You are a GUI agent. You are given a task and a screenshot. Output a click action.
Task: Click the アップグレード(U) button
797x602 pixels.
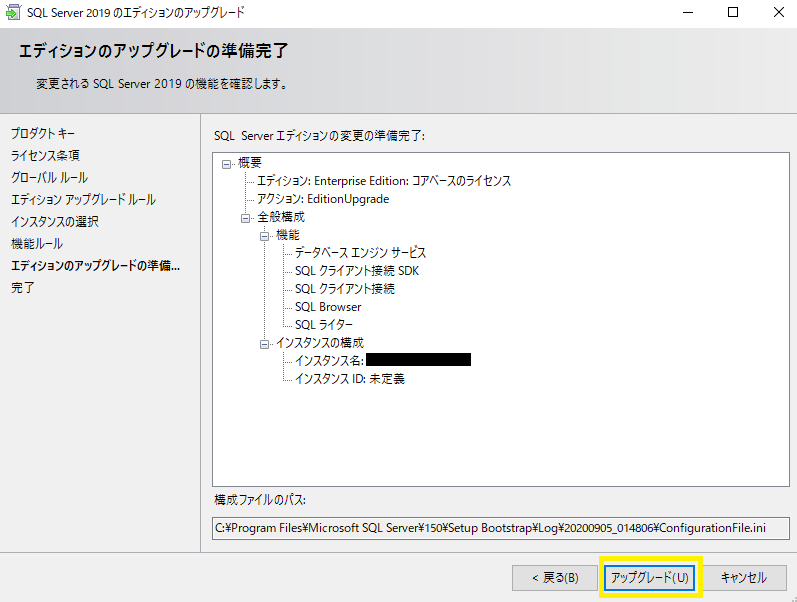650,578
